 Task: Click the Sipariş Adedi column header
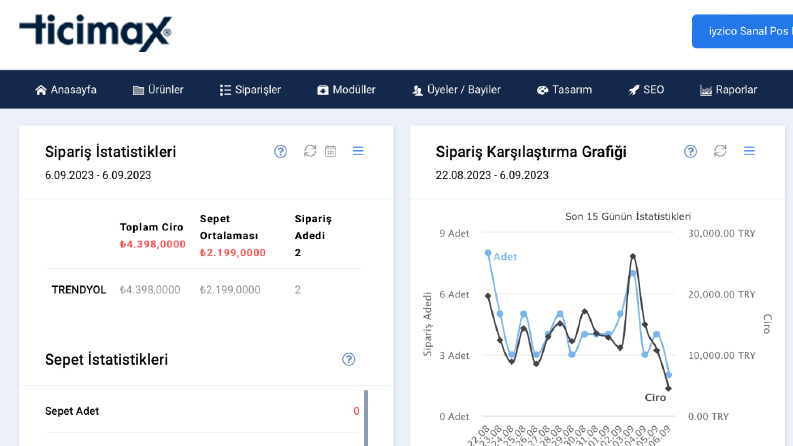[314, 227]
